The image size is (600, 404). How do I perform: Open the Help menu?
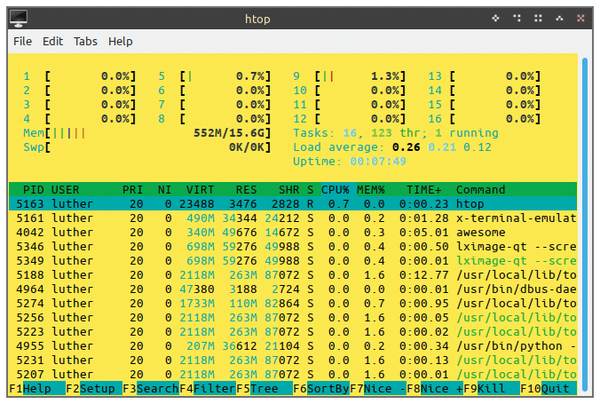point(120,41)
